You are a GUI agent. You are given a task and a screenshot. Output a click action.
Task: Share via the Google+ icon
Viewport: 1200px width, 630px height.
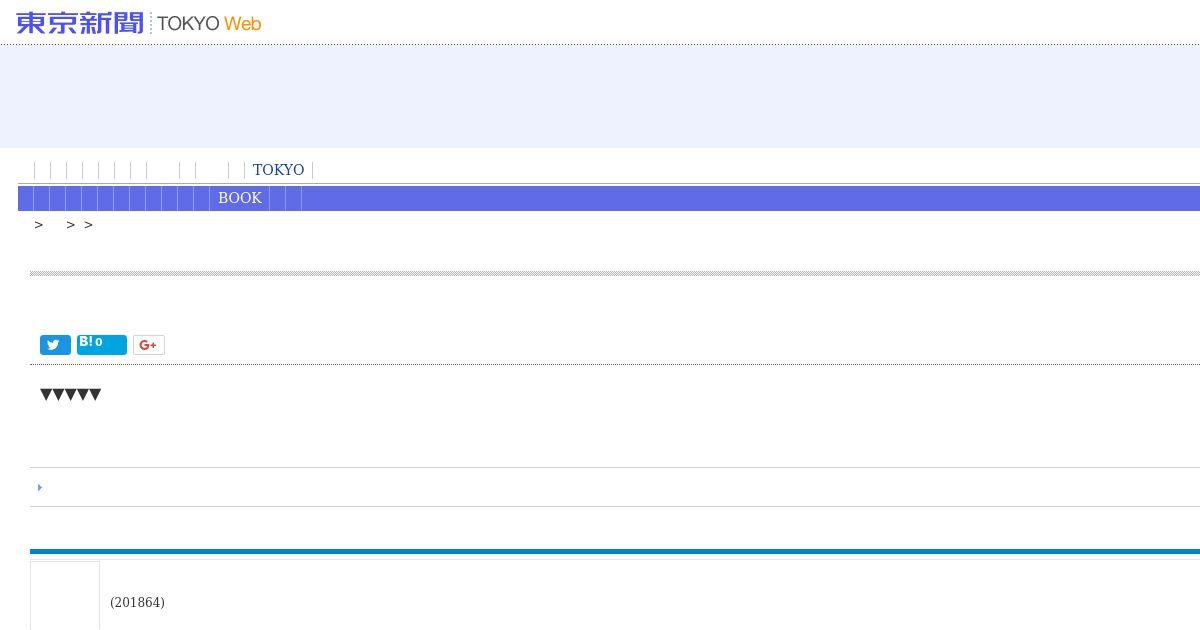148,345
